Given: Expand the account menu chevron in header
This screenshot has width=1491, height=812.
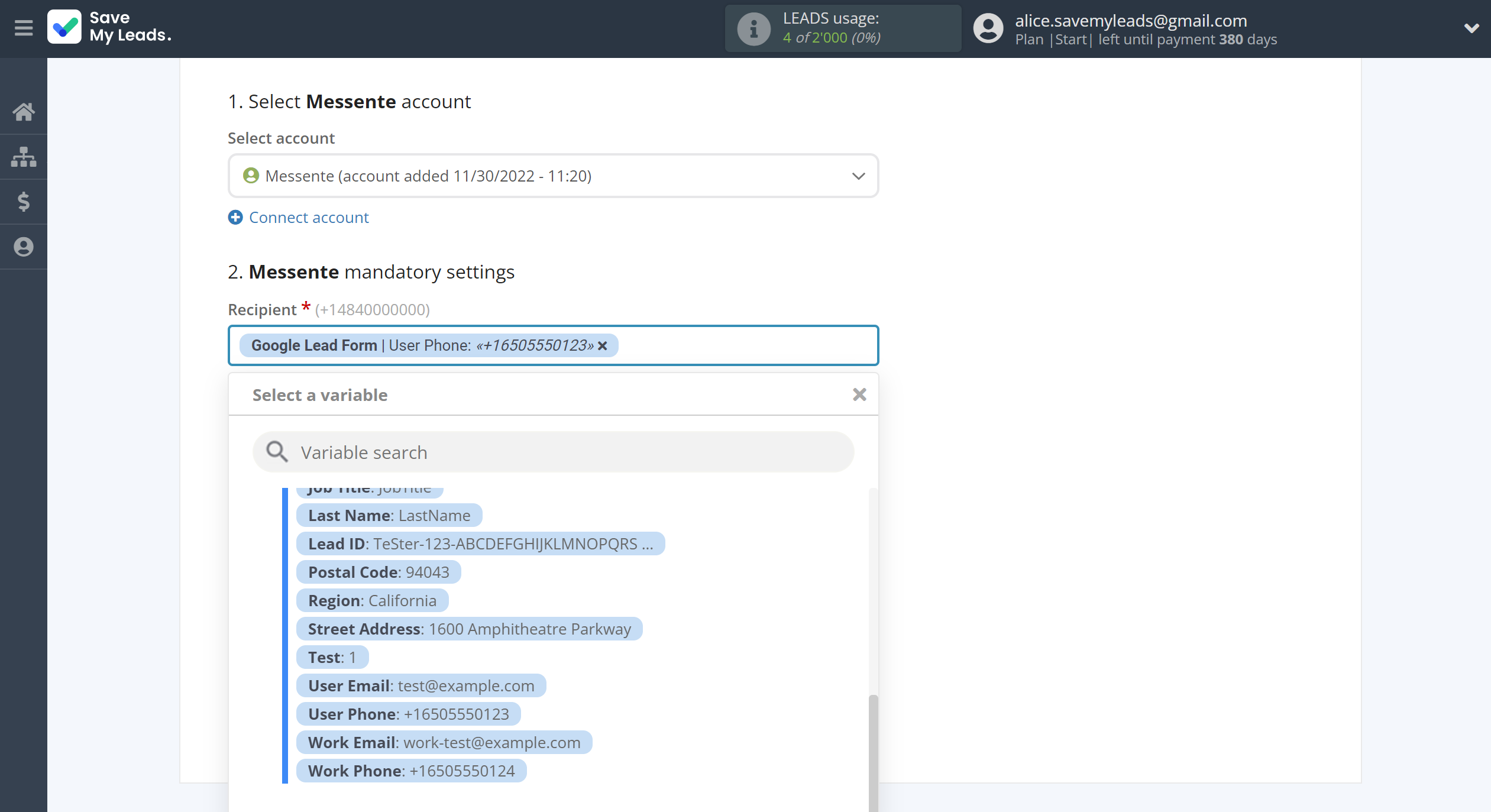Looking at the screenshot, I should pyautogui.click(x=1471, y=28).
